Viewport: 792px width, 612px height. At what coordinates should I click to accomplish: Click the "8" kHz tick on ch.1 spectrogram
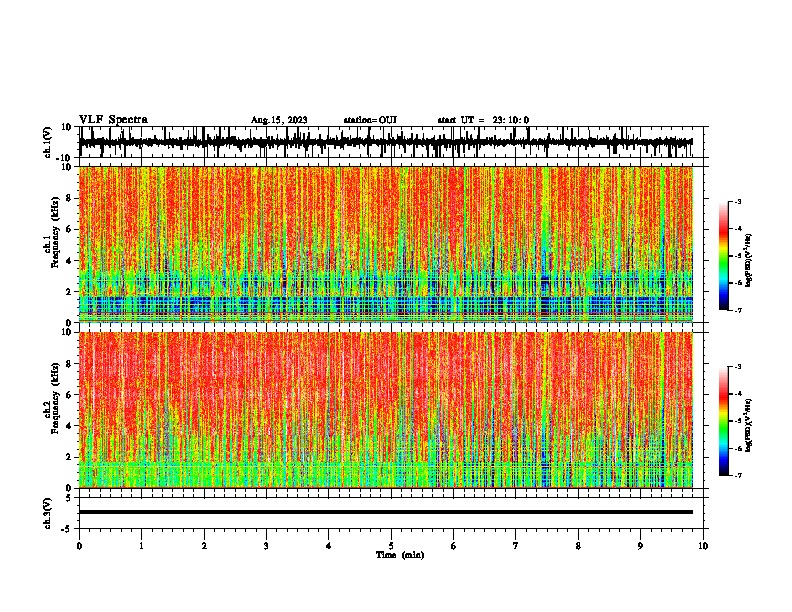tap(69, 198)
